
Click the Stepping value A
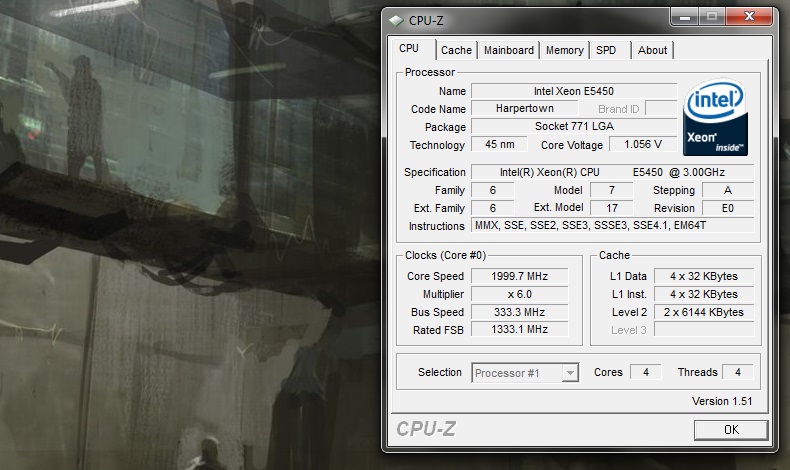728,190
